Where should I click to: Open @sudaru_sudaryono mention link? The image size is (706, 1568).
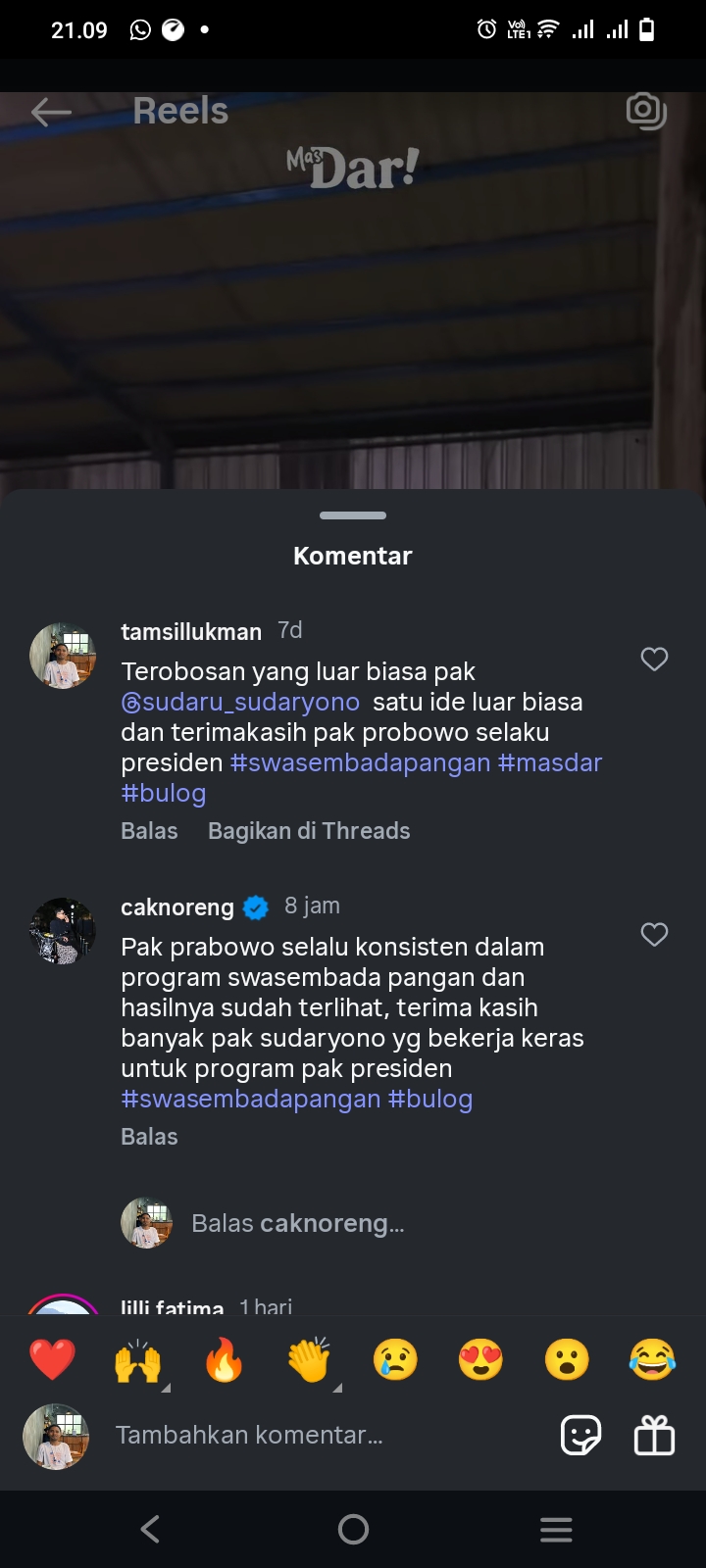pos(240,703)
